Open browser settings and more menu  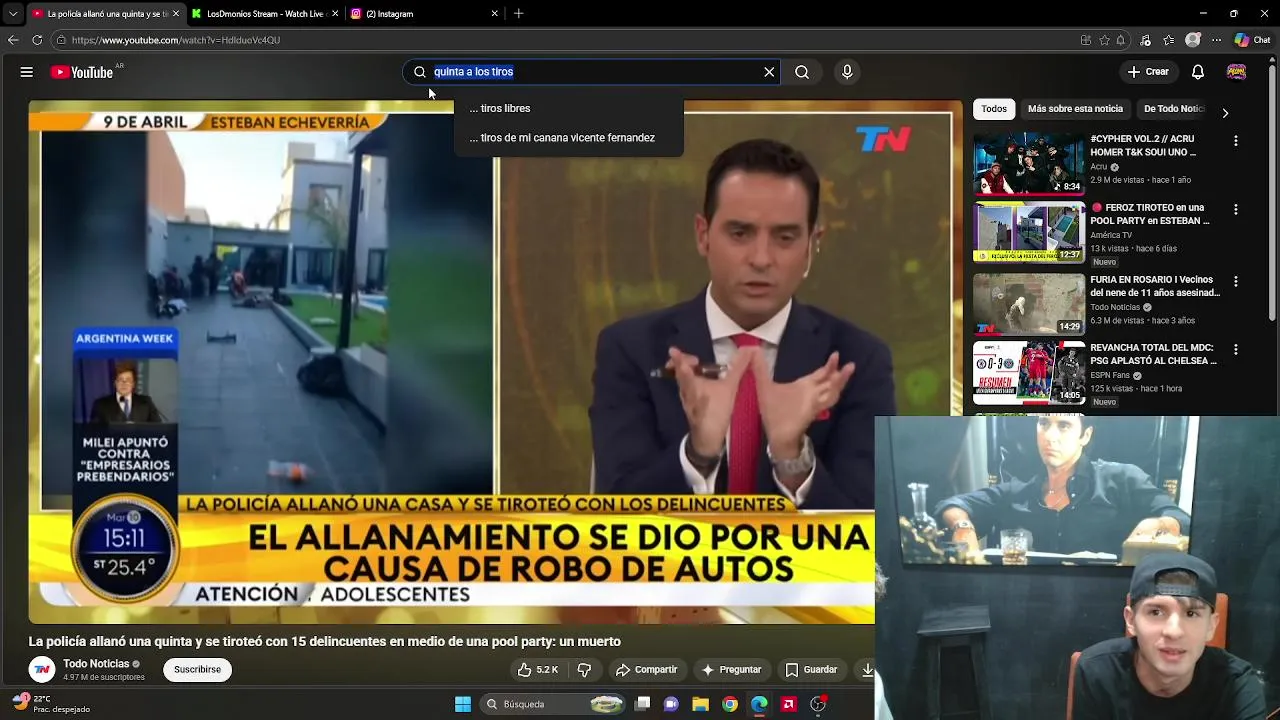click(x=1216, y=40)
